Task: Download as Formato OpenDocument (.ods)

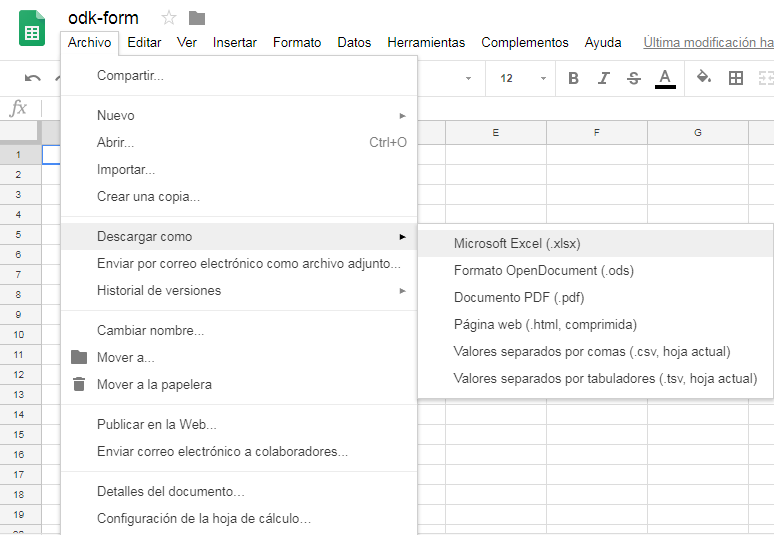Action: tap(595, 270)
